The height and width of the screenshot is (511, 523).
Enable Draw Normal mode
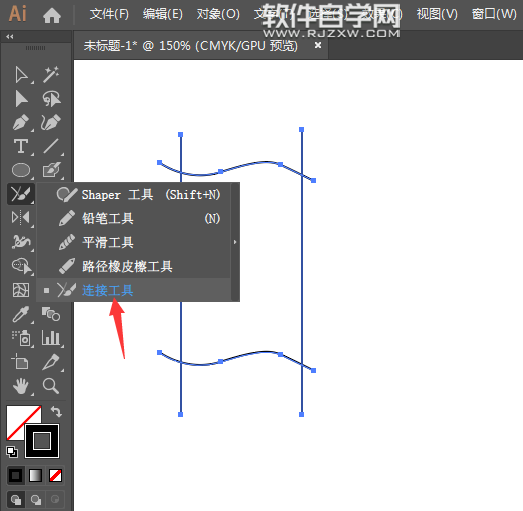[16, 499]
